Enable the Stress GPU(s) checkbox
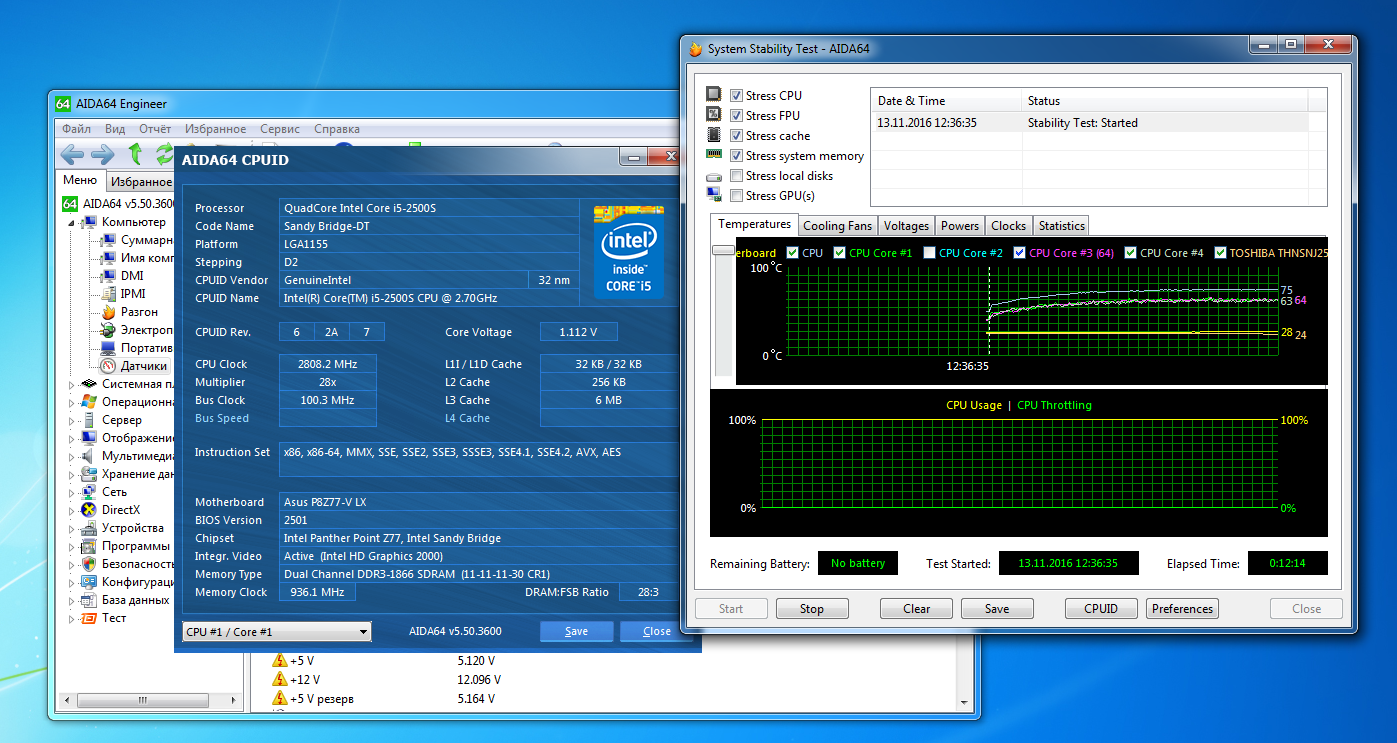 [x=737, y=196]
